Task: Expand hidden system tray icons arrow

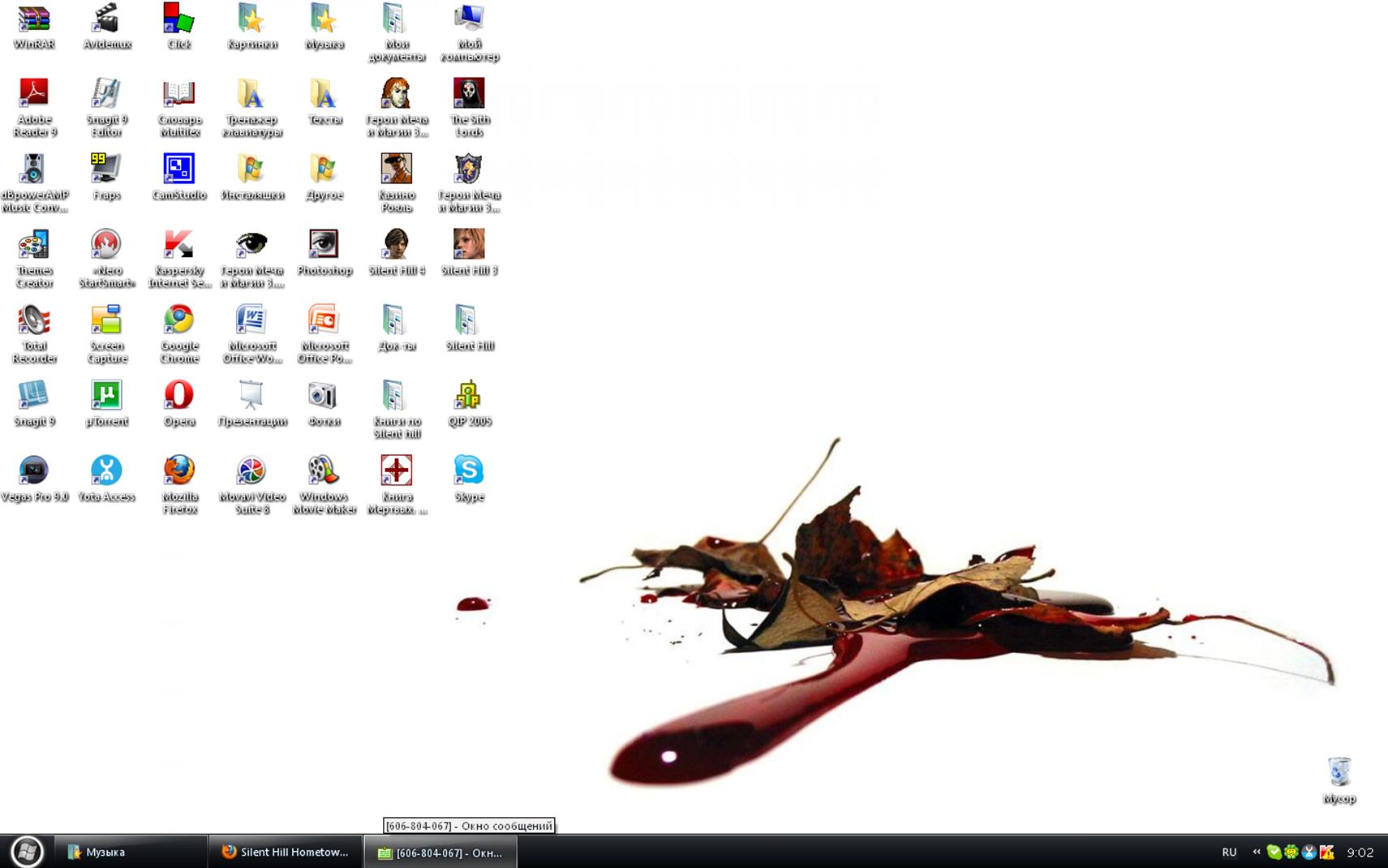Action: [1256, 852]
